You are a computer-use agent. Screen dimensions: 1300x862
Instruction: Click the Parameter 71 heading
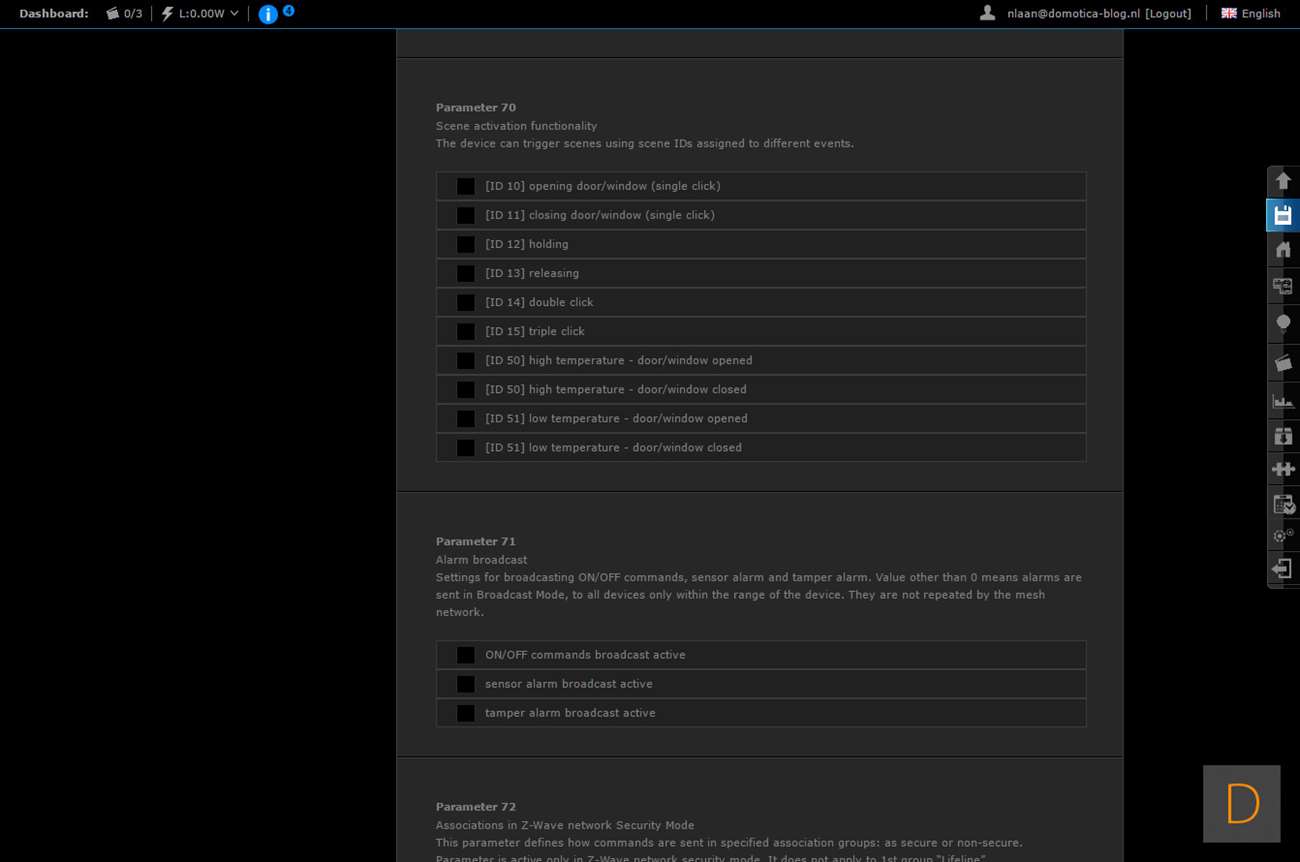[x=476, y=542]
